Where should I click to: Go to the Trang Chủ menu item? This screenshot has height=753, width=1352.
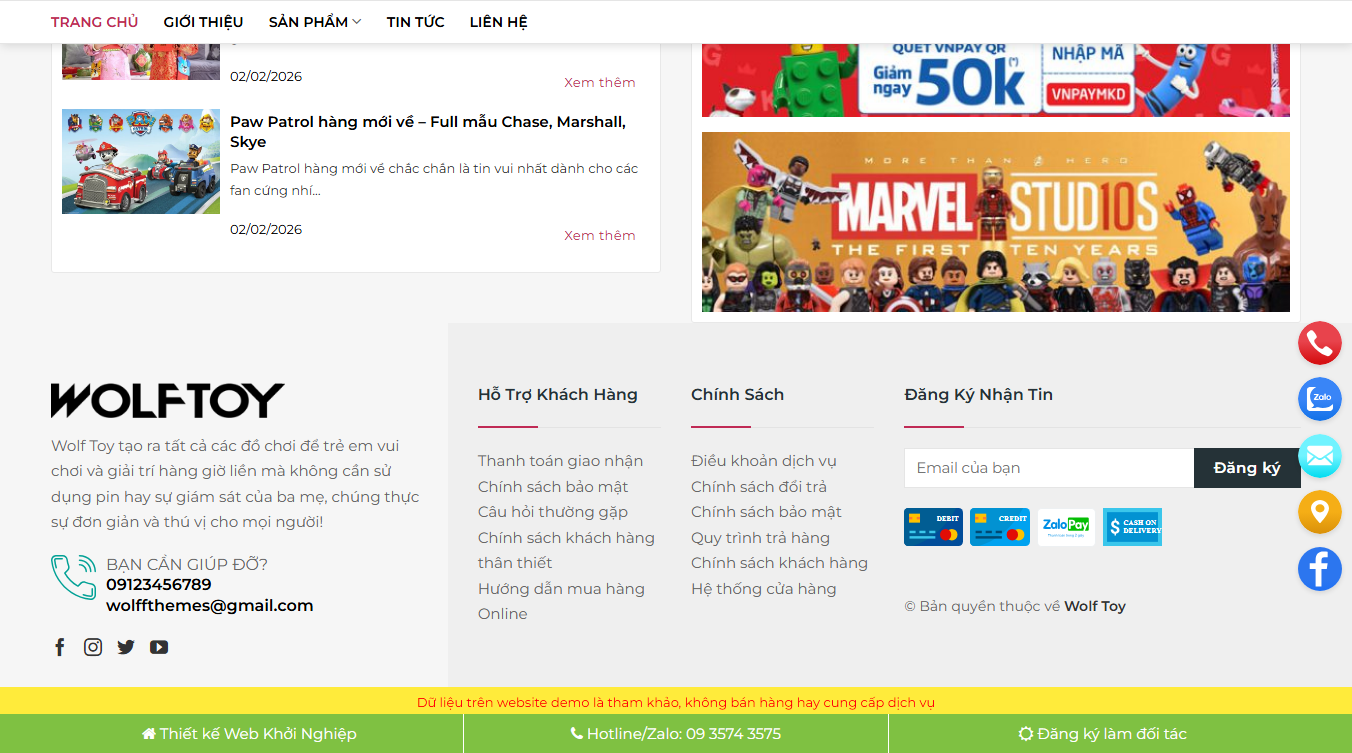pyautogui.click(x=95, y=22)
